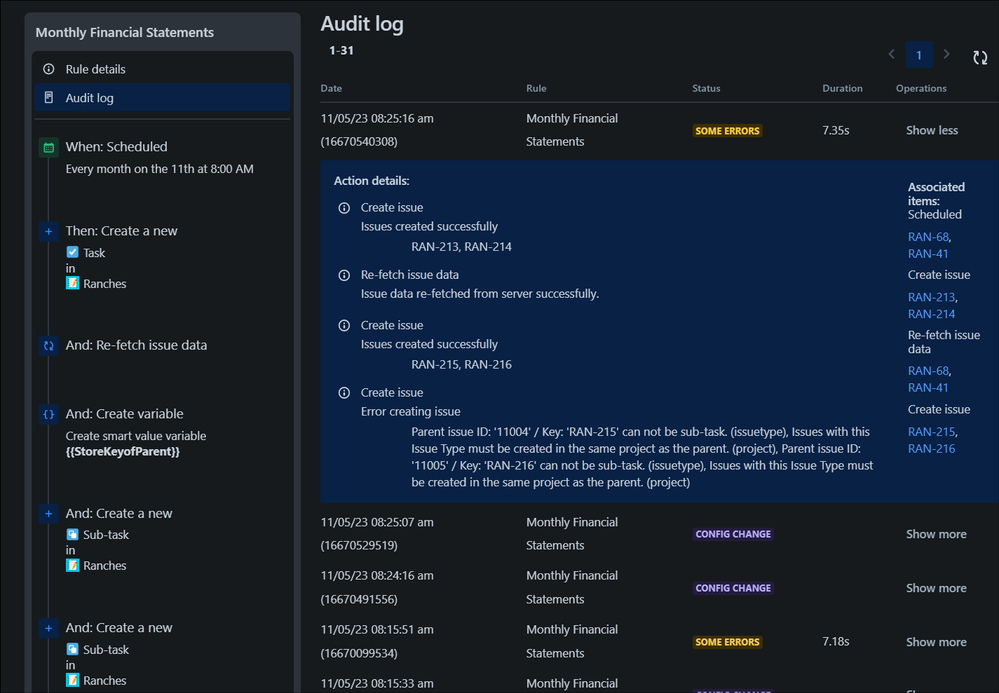Refresh the audit log with the reload icon
The height and width of the screenshot is (693, 999).
click(980, 57)
